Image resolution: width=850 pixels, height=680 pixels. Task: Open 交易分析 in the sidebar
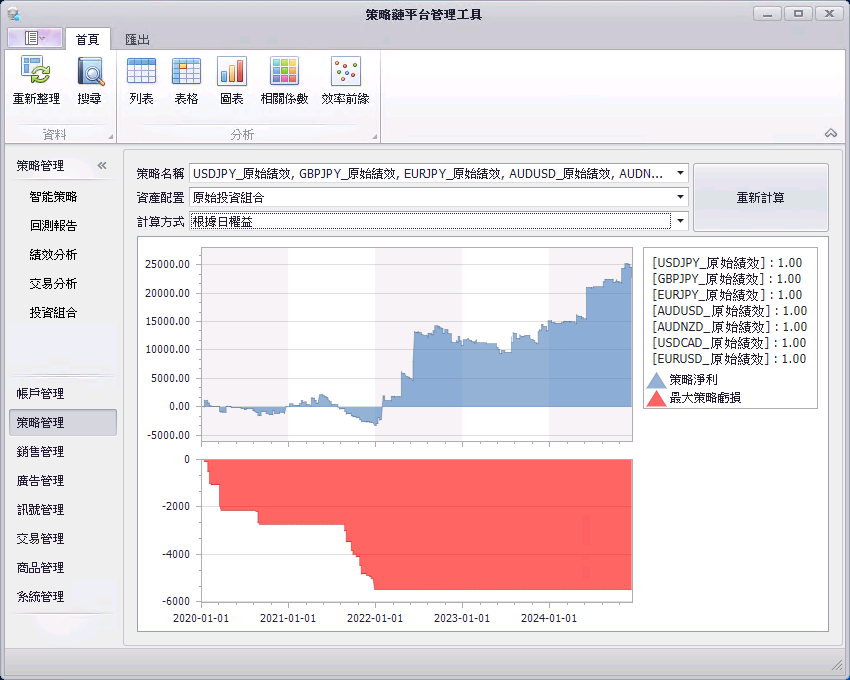[53, 284]
